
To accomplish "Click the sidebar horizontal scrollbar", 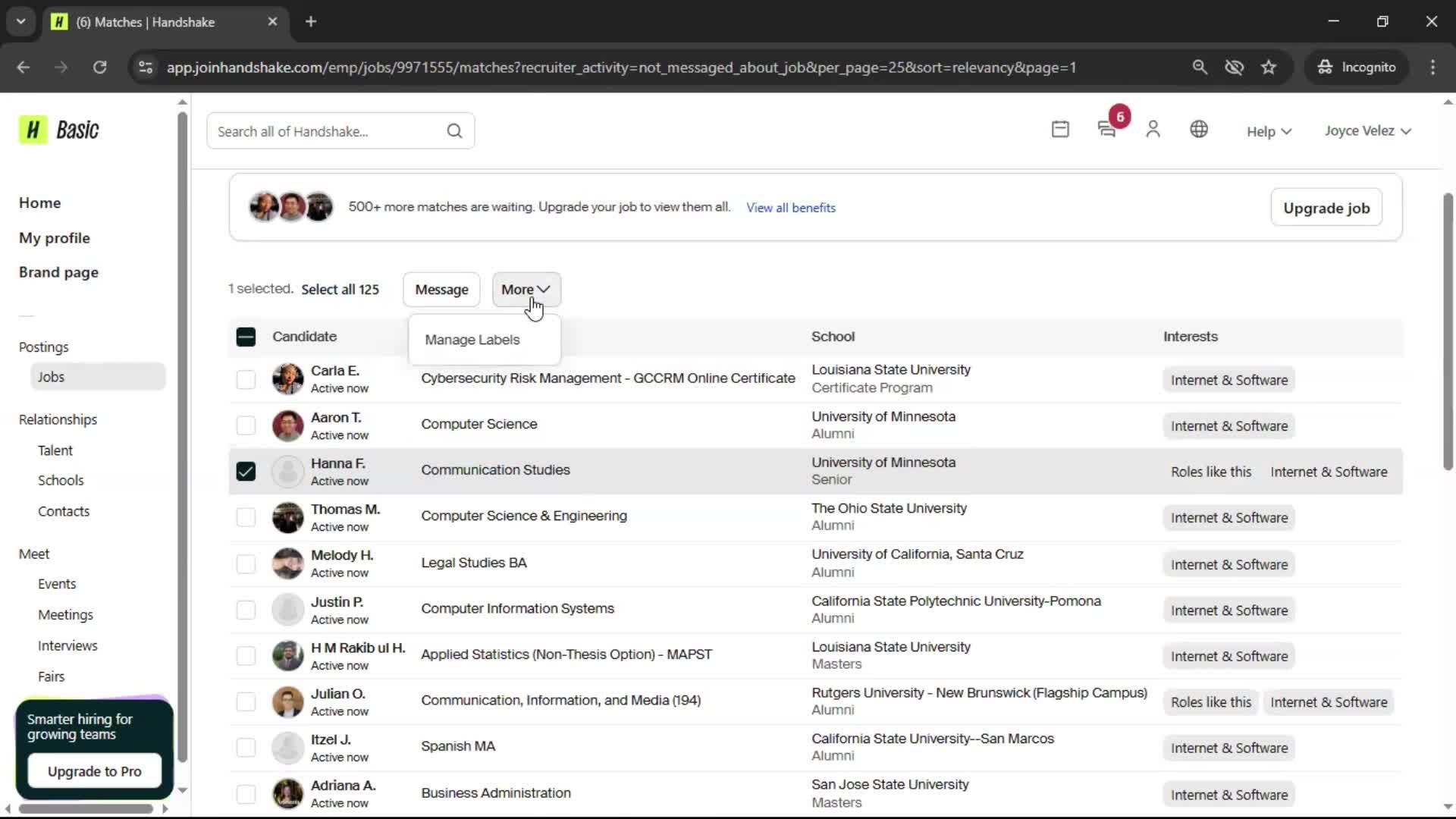I will (86, 809).
